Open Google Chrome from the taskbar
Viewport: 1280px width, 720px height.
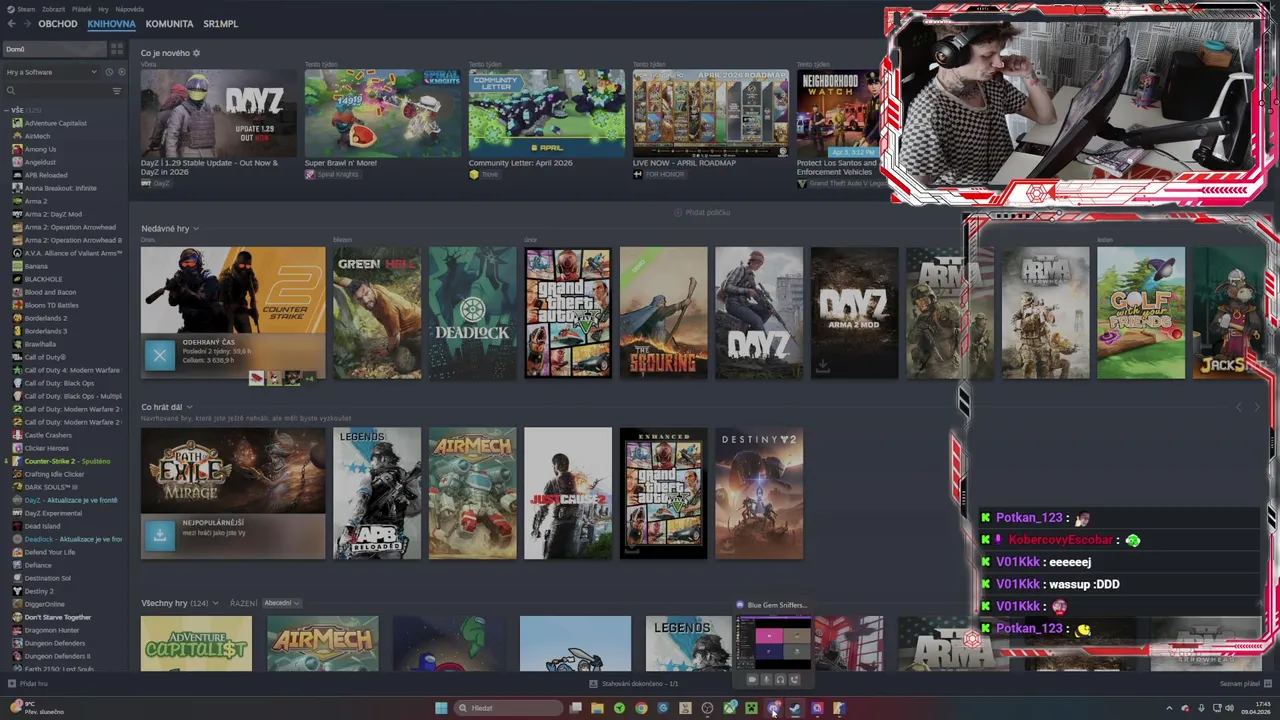641,708
